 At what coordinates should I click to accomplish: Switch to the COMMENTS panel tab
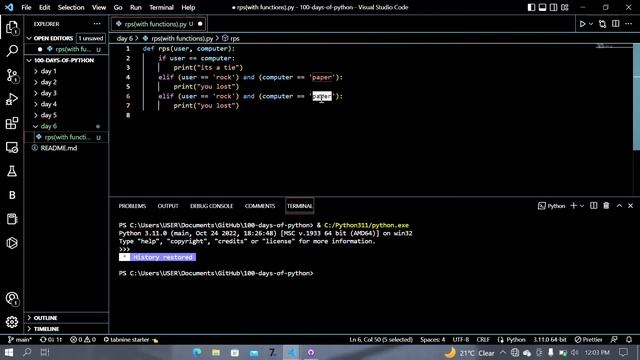pos(260,206)
